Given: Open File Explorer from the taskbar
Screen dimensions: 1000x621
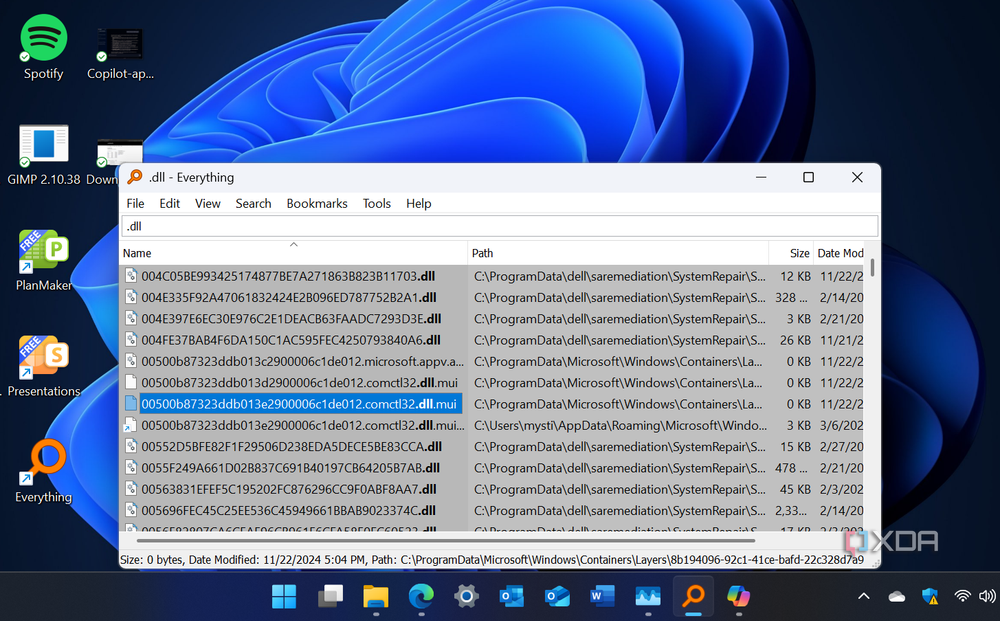Looking at the screenshot, I should point(375,597).
